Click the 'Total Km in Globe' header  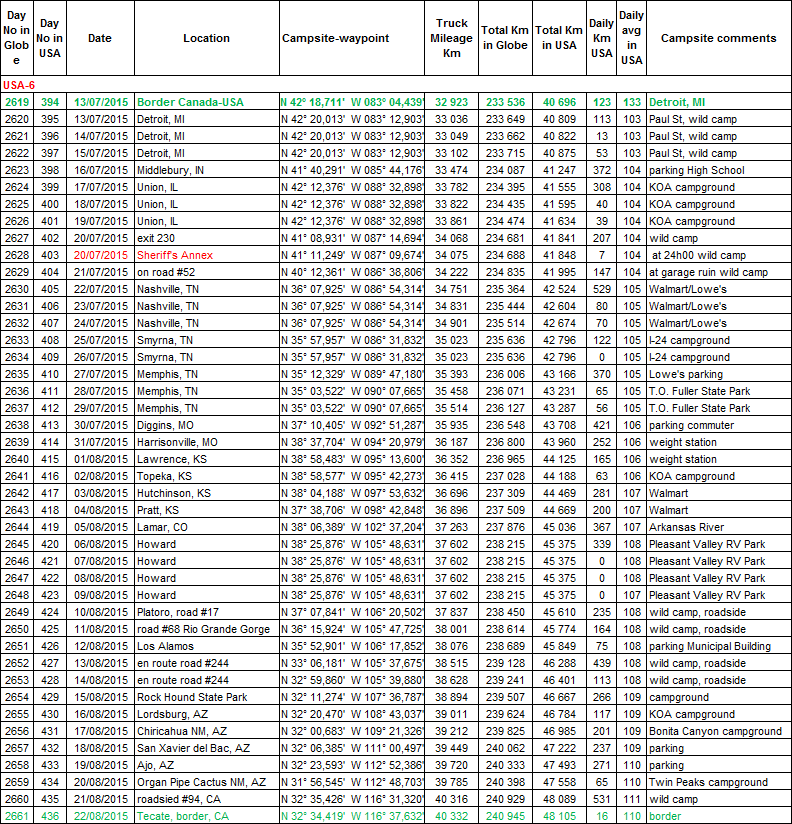coord(504,38)
